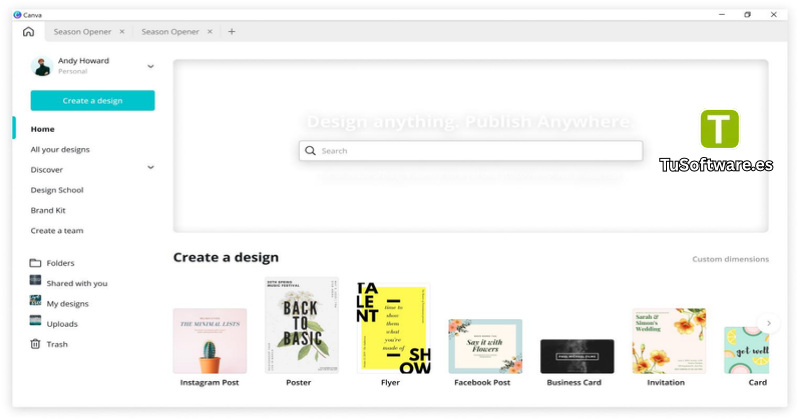Choose the floral wedding Invitation thumbnail
800x420 pixels.
coord(669,341)
